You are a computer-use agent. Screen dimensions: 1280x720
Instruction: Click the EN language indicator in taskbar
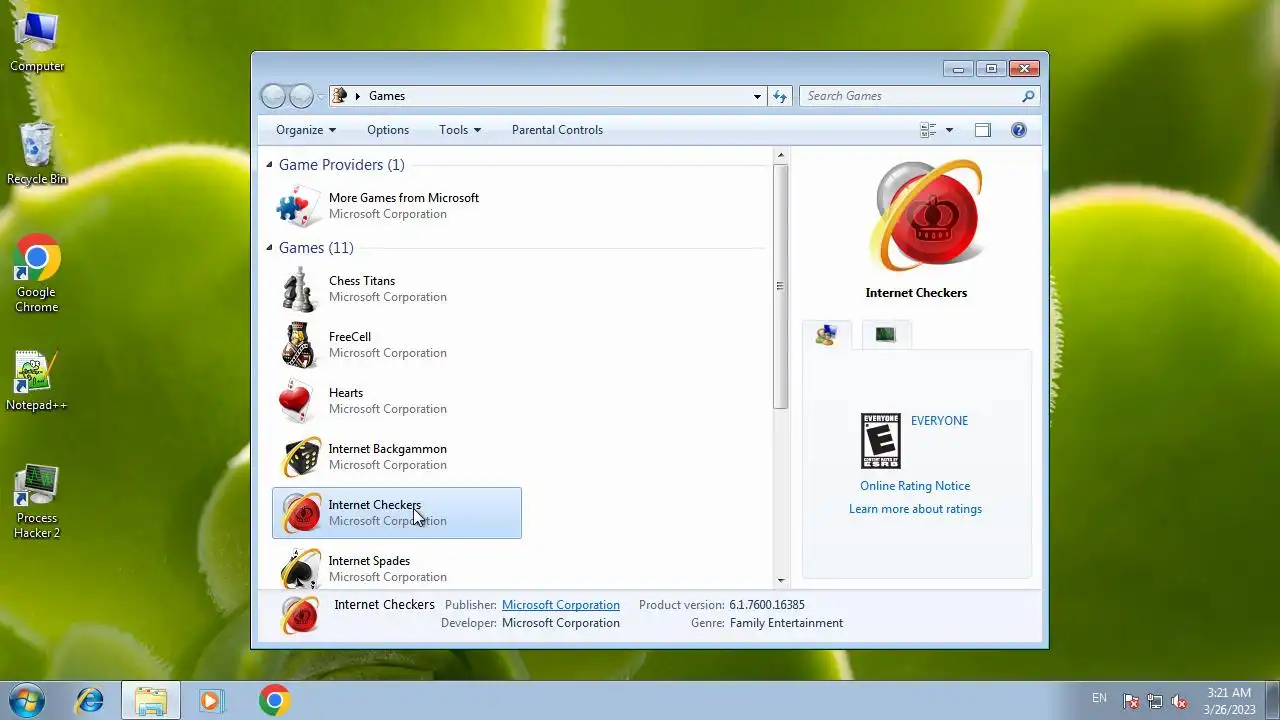point(1099,698)
